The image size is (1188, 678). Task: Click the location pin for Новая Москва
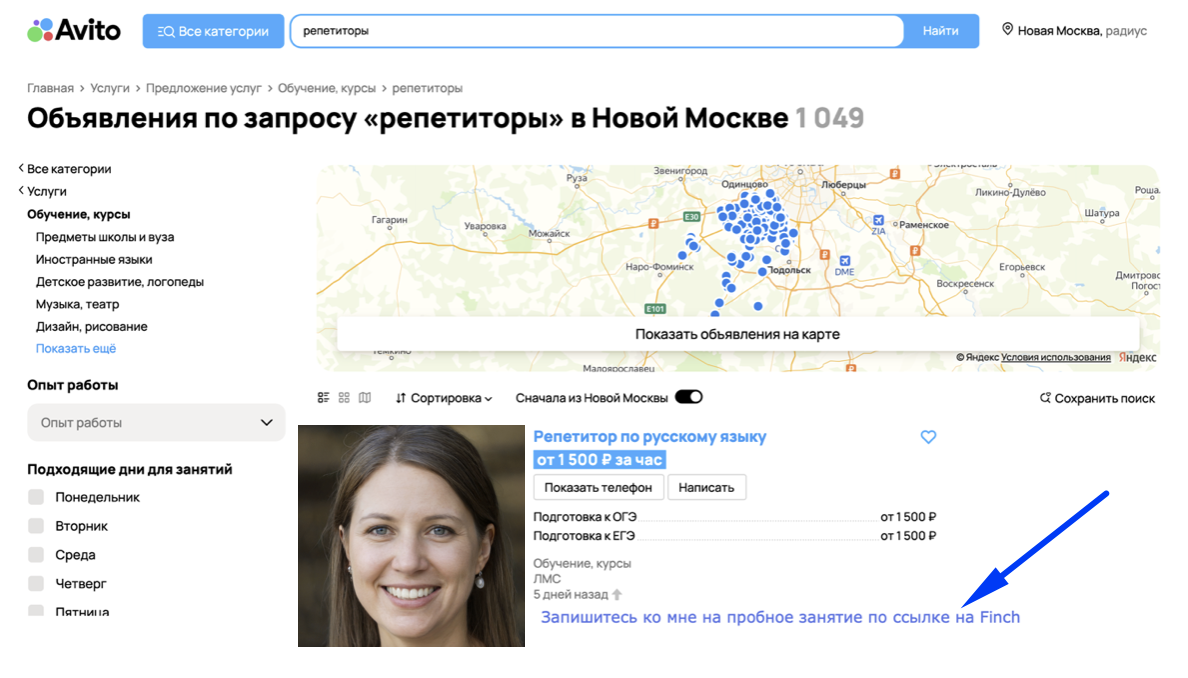1007,30
